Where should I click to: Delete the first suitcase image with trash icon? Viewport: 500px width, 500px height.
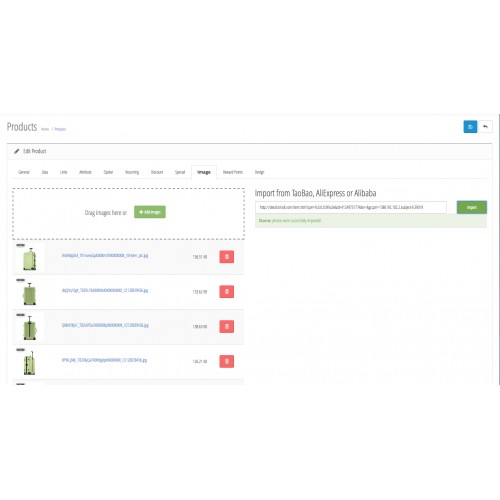tap(227, 257)
